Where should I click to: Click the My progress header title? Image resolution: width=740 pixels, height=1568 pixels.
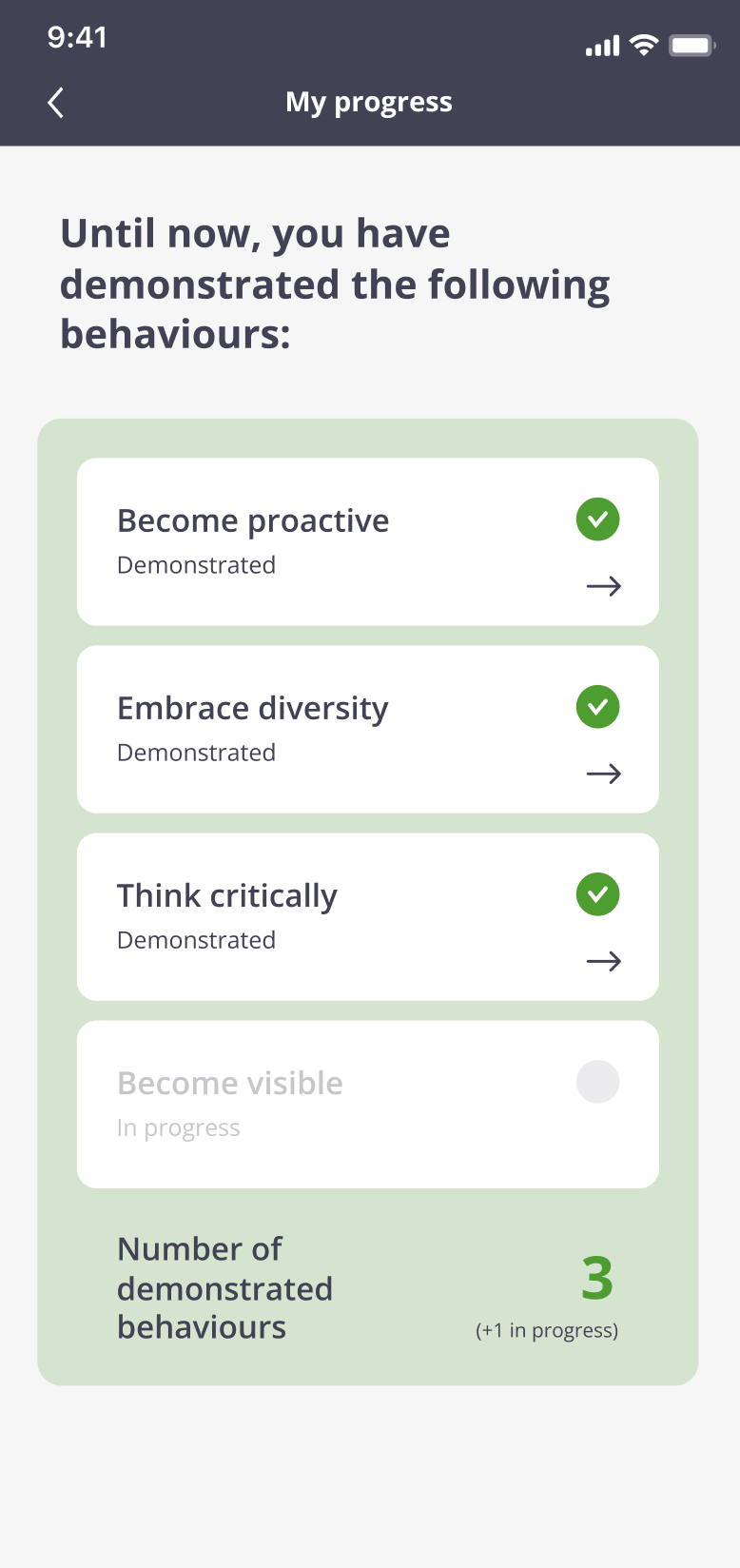tap(369, 102)
